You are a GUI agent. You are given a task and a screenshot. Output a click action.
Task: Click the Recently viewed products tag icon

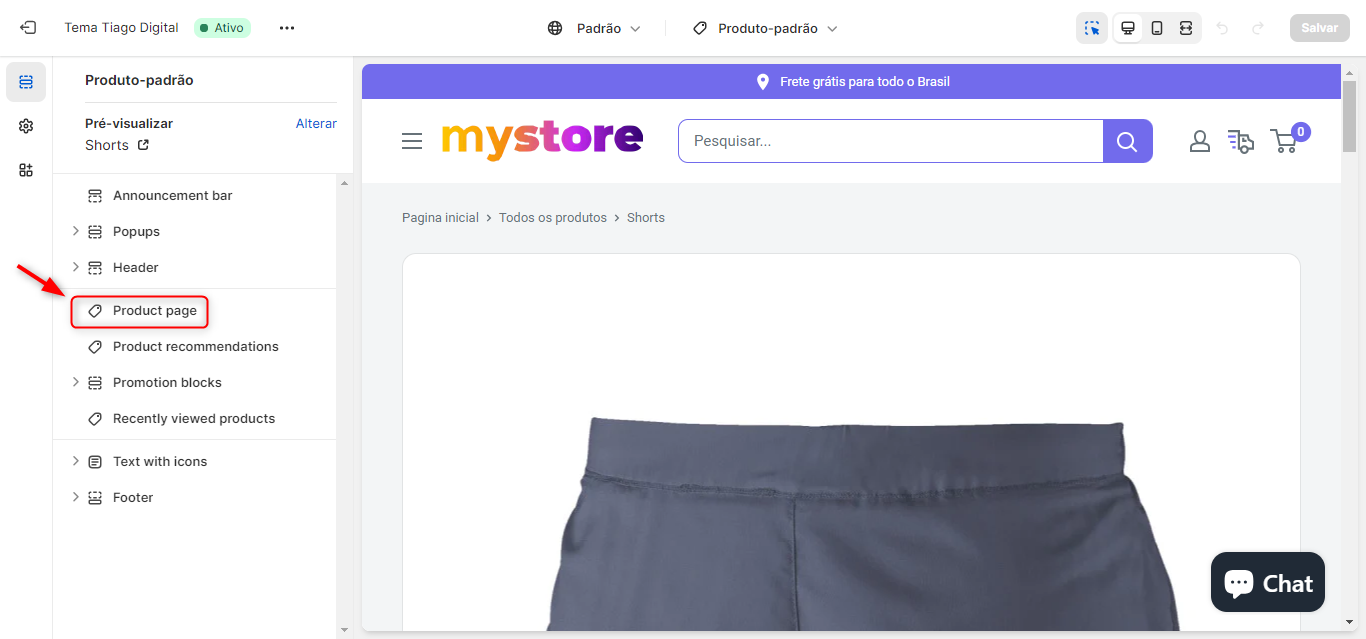95,419
